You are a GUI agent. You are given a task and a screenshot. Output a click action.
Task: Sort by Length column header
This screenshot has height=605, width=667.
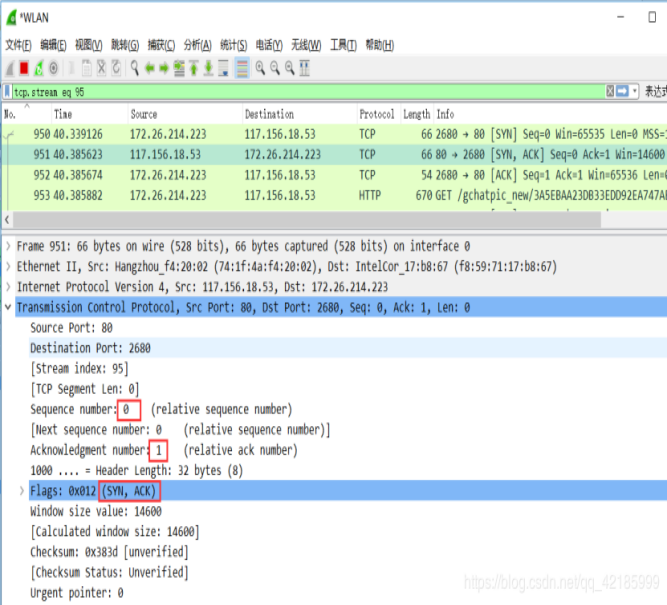417,114
